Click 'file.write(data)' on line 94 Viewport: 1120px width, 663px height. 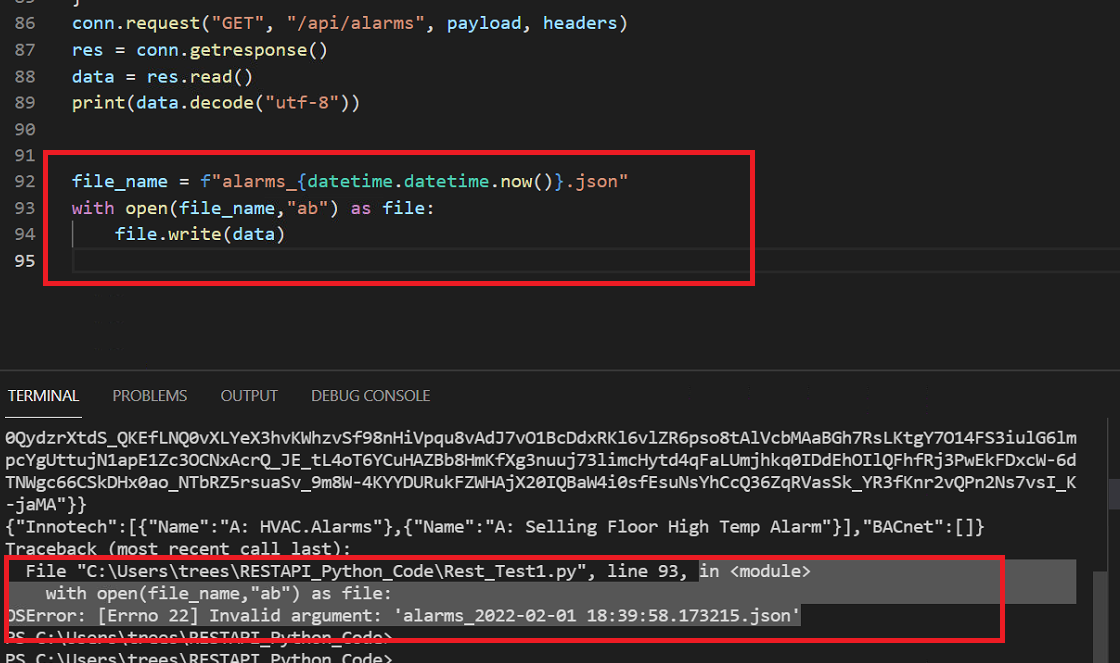point(200,234)
